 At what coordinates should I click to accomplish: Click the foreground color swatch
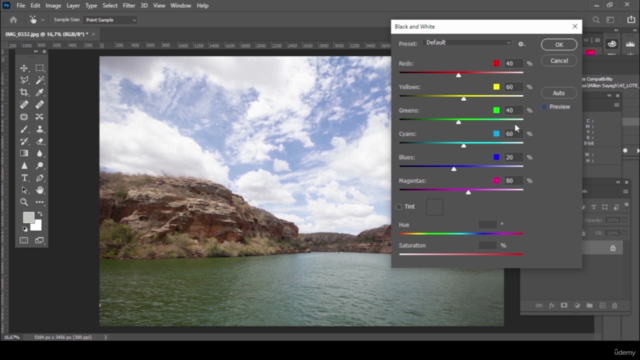28,218
